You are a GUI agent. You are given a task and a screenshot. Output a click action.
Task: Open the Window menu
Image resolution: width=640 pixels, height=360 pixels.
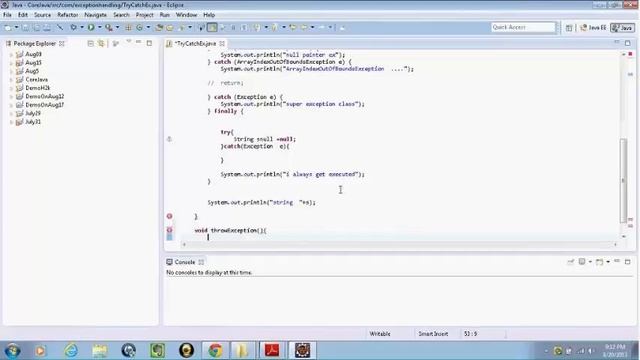click(186, 15)
